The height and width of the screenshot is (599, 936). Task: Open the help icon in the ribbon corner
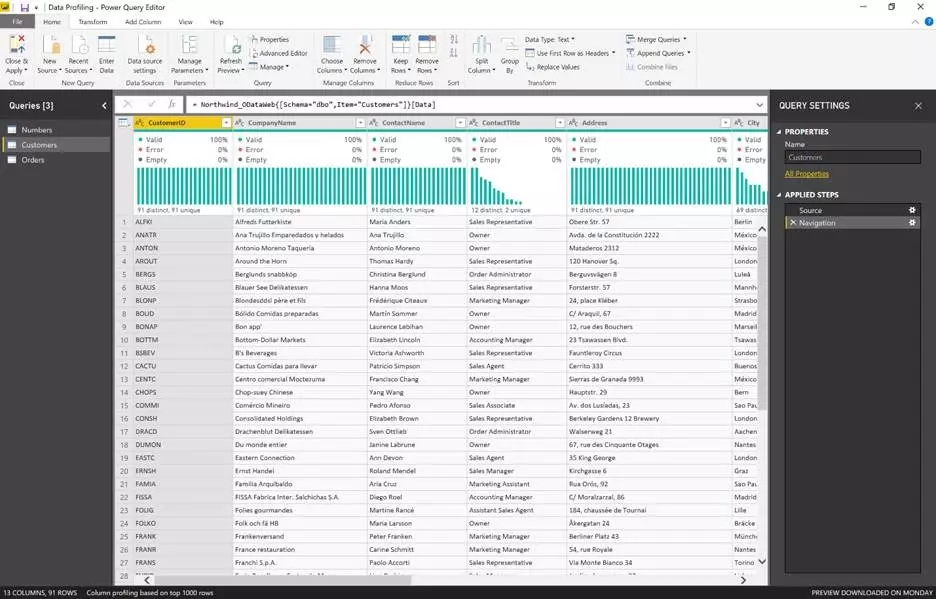click(929, 21)
